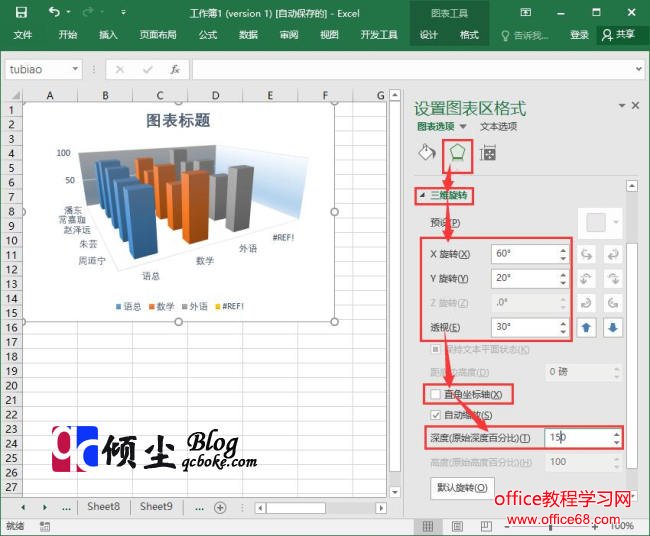Open the 文件 menu
The width and height of the screenshot is (650, 536).
(x=22, y=35)
